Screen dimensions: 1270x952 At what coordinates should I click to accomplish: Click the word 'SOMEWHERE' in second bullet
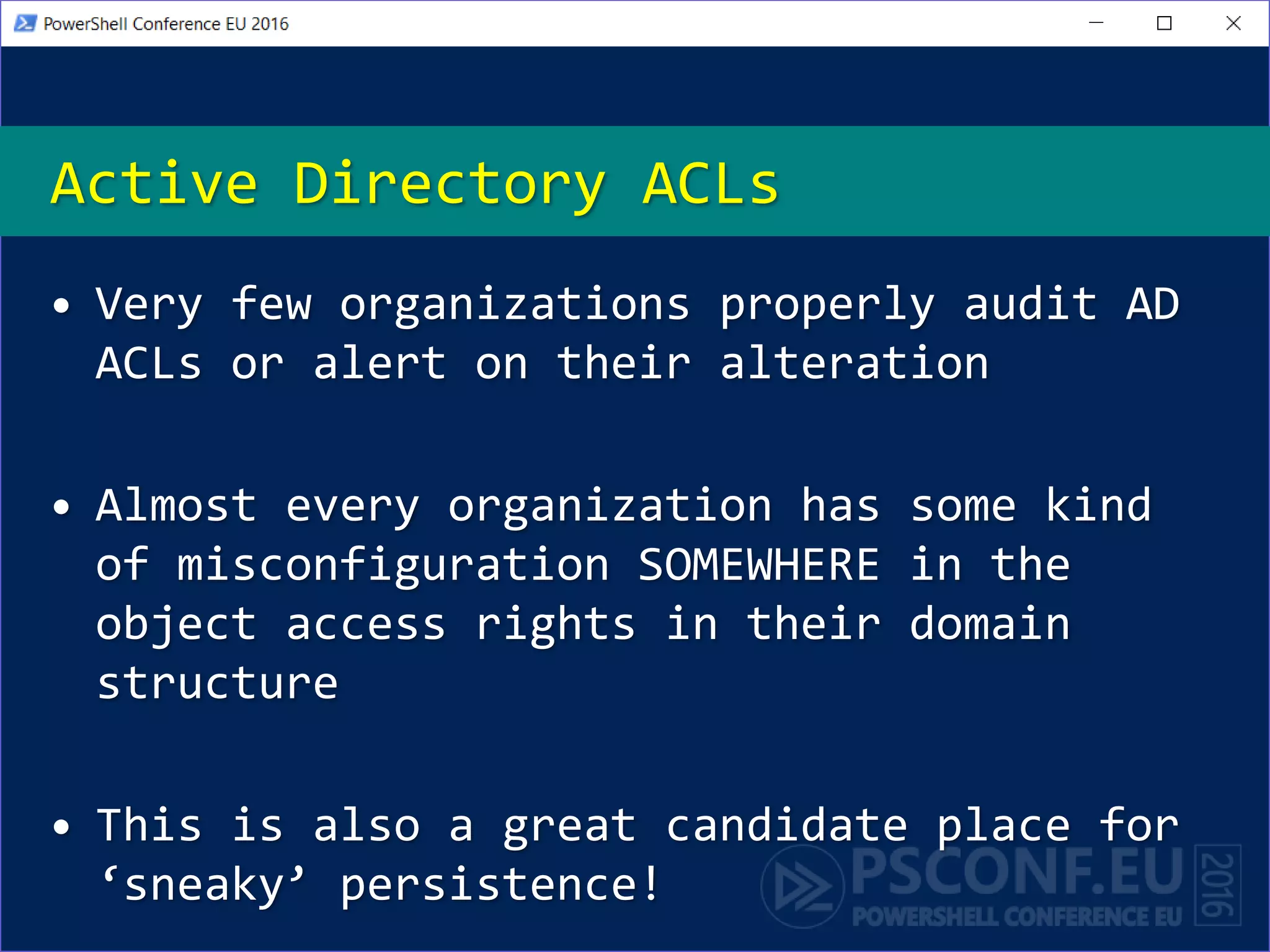(x=758, y=565)
